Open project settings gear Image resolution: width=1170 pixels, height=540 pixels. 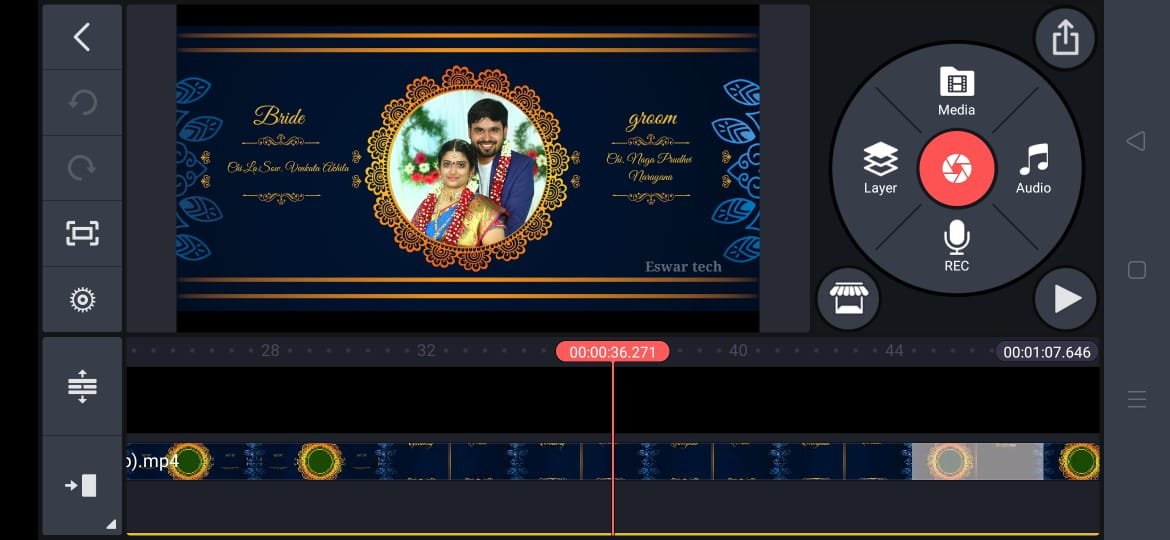click(x=82, y=299)
